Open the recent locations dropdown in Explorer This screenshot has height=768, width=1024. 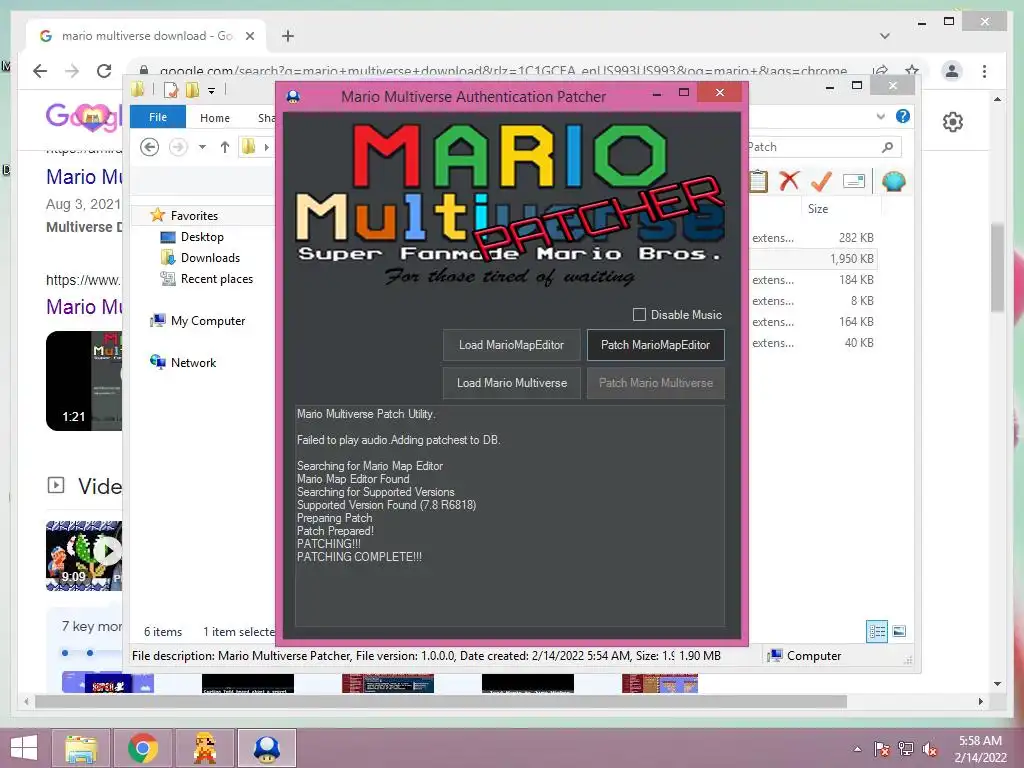pos(202,147)
